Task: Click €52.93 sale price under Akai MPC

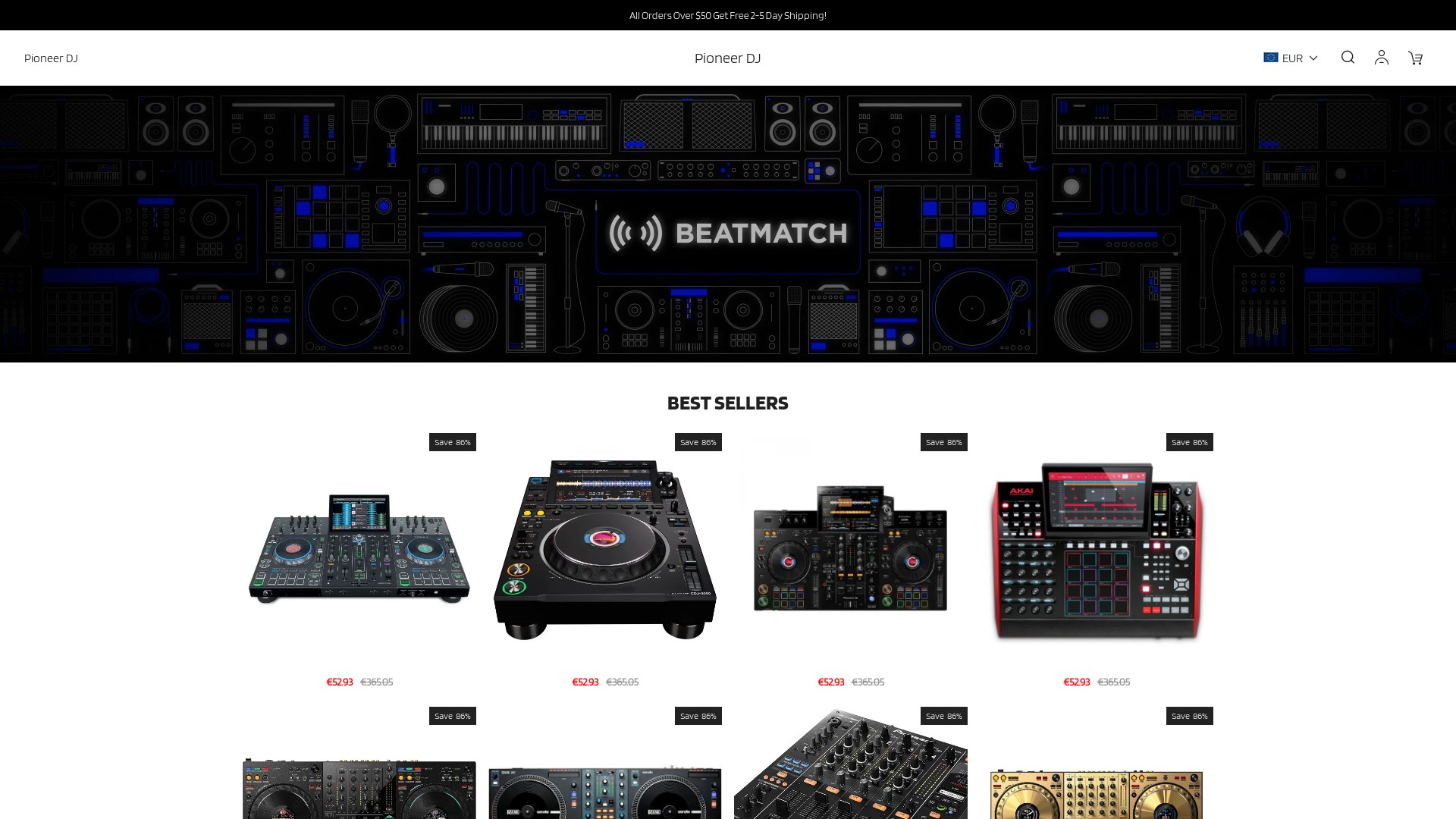Action: [1077, 682]
